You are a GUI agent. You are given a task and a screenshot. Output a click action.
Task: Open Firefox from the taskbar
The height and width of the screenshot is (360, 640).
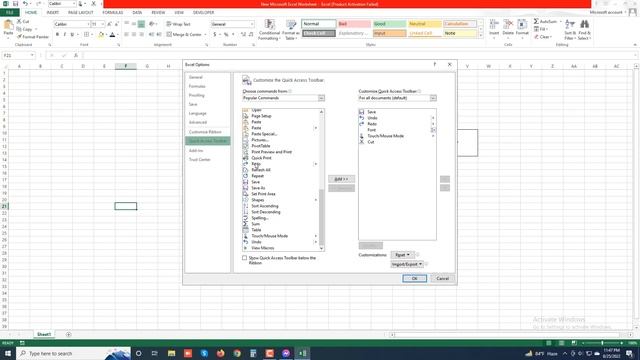click(220, 353)
